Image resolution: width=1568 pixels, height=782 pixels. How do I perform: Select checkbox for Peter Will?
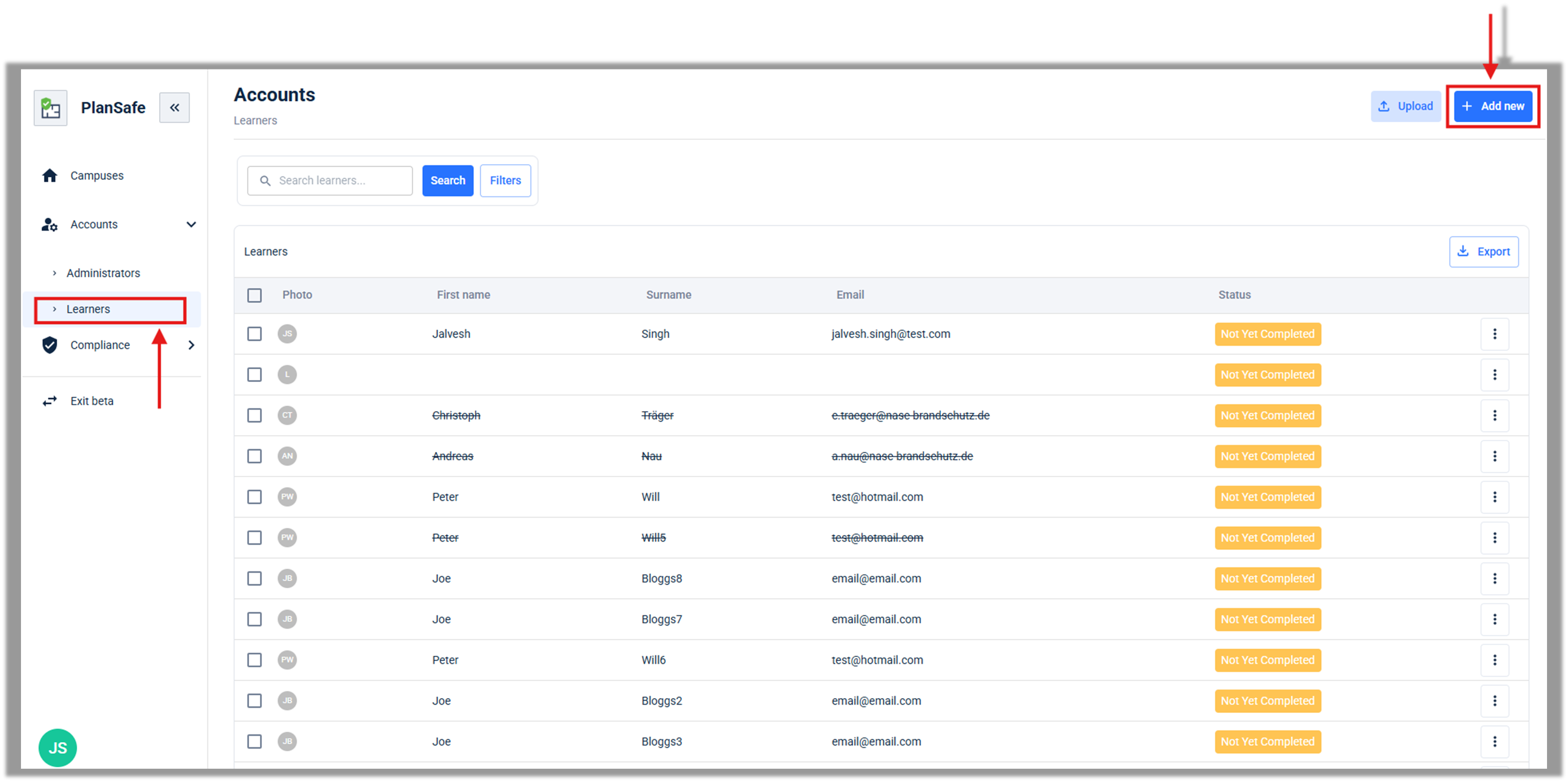click(254, 497)
